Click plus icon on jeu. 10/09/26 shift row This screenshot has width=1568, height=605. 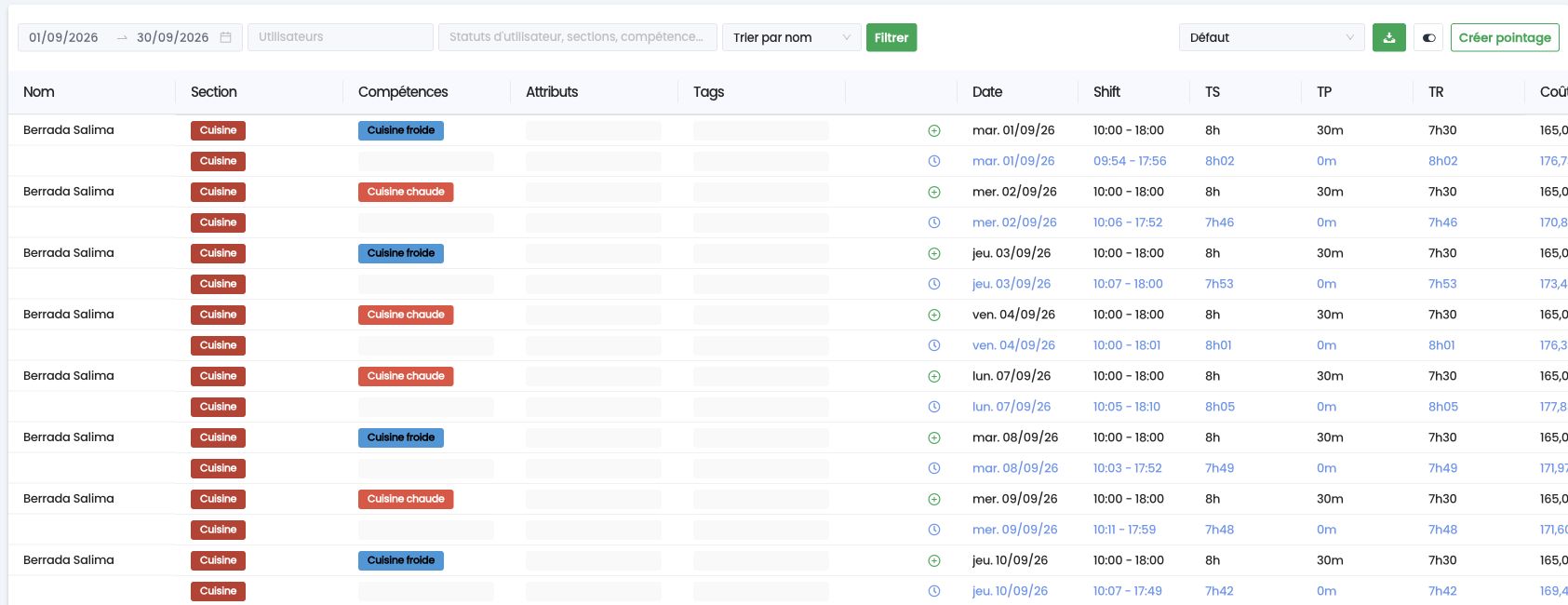934,561
